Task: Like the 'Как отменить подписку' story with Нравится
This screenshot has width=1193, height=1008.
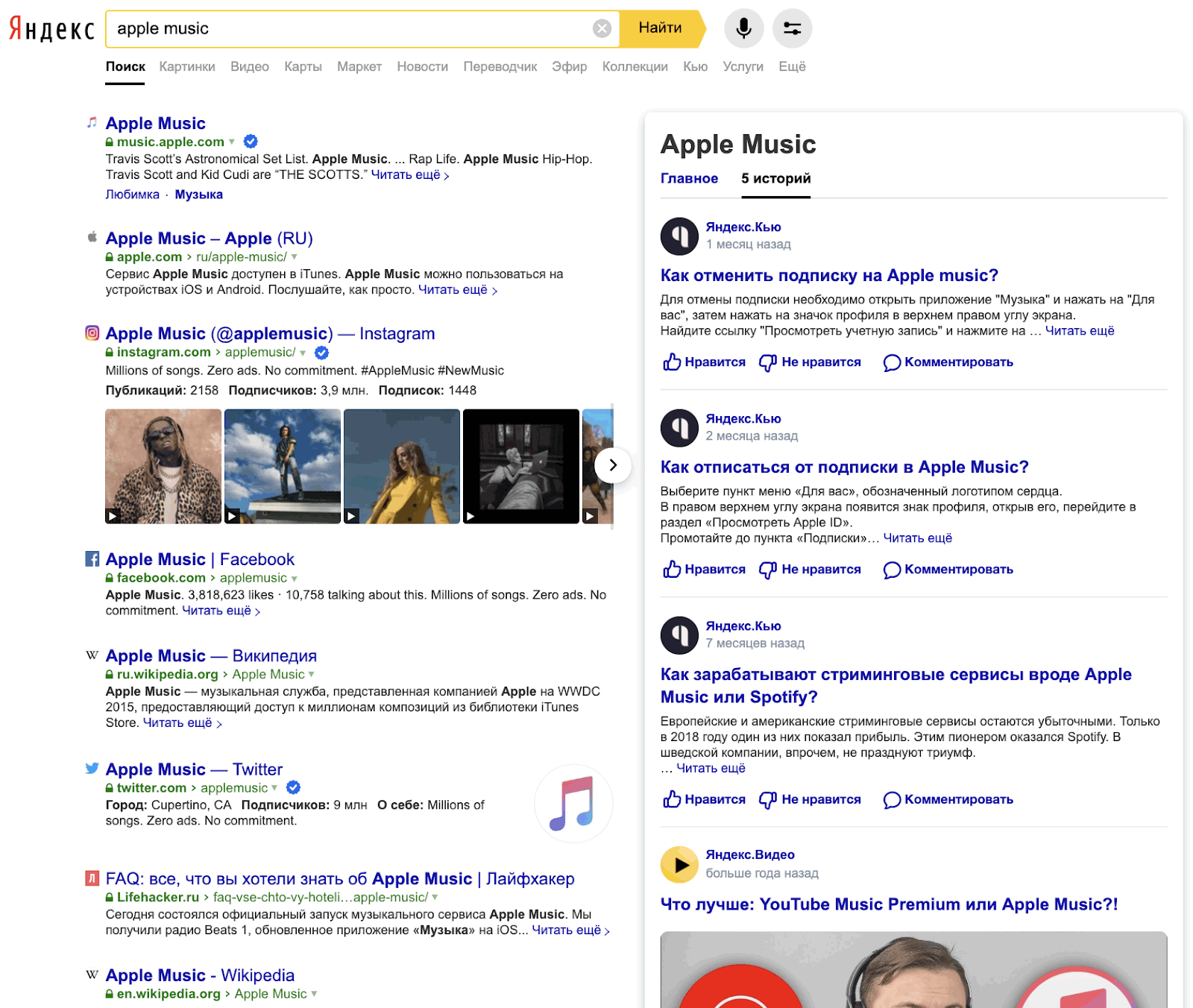Action: pyautogui.click(x=704, y=362)
